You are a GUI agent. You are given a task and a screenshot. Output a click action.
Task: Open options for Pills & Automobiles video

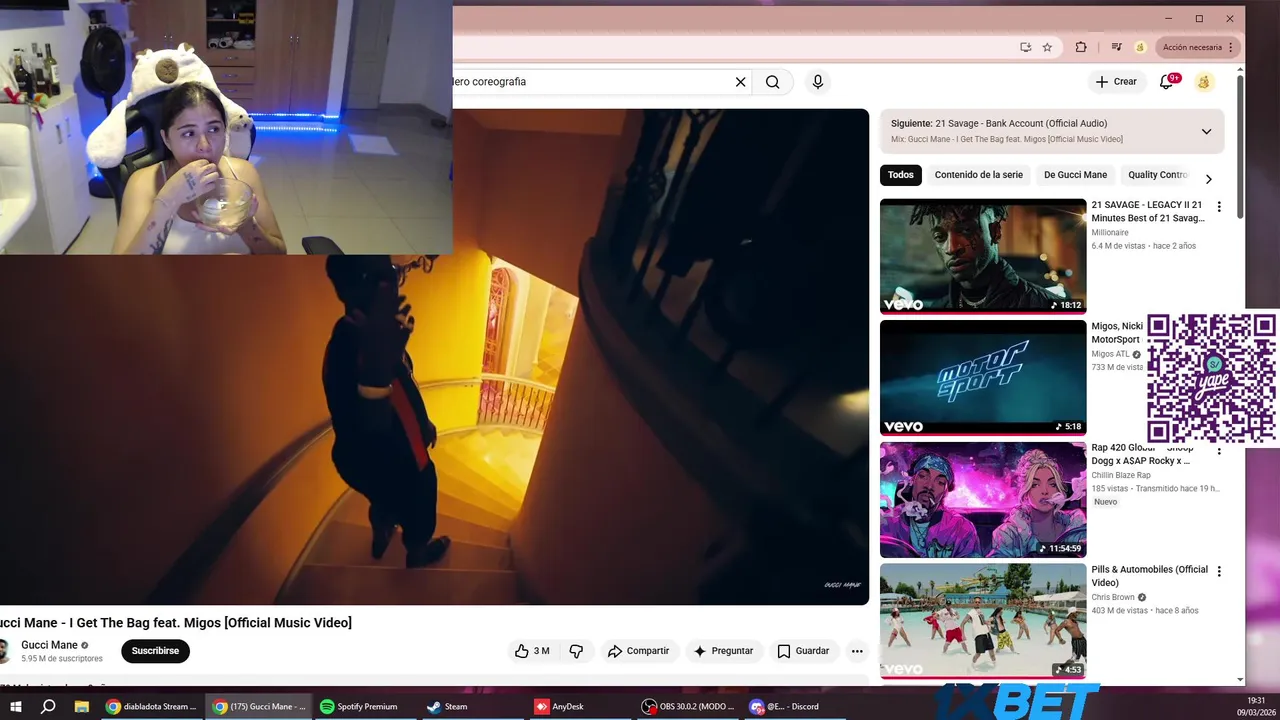(1218, 572)
